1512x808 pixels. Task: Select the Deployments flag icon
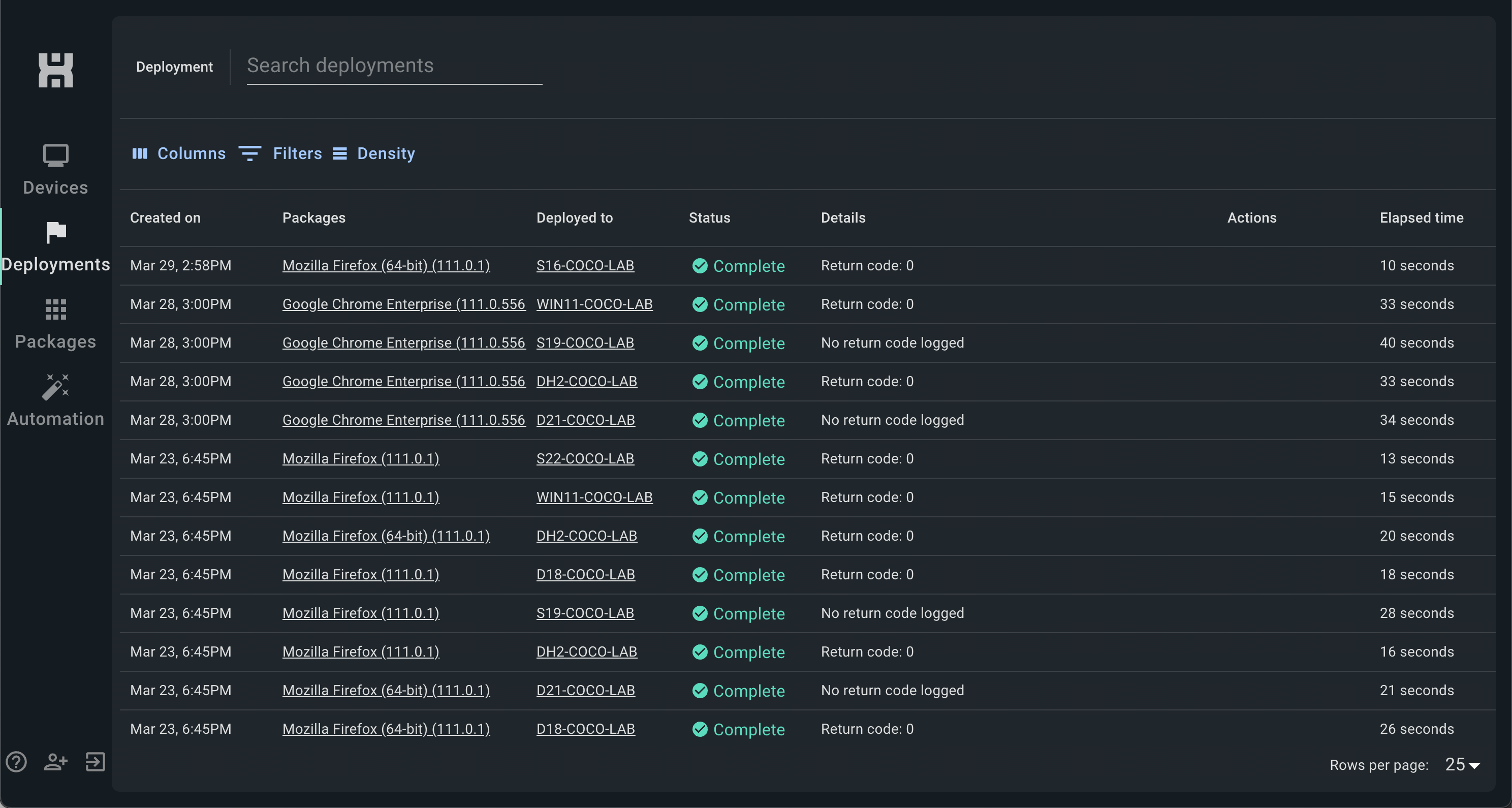[x=56, y=233]
